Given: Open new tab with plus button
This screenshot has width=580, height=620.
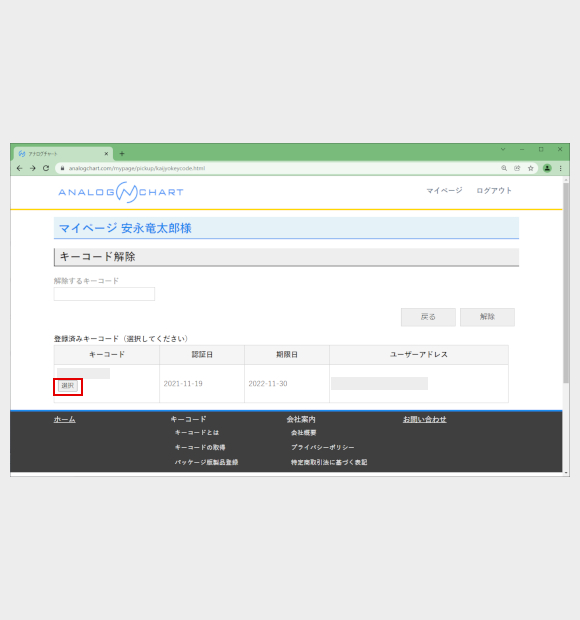Looking at the screenshot, I should [x=122, y=154].
